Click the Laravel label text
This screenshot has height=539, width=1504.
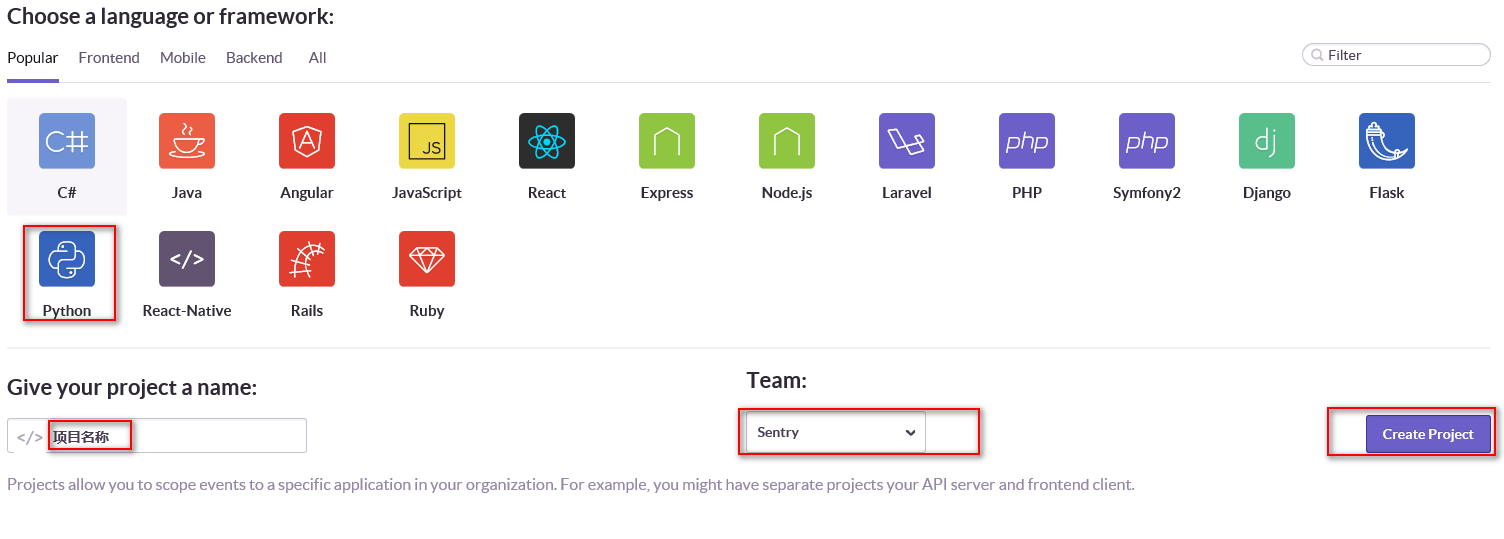pyautogui.click(x=907, y=193)
